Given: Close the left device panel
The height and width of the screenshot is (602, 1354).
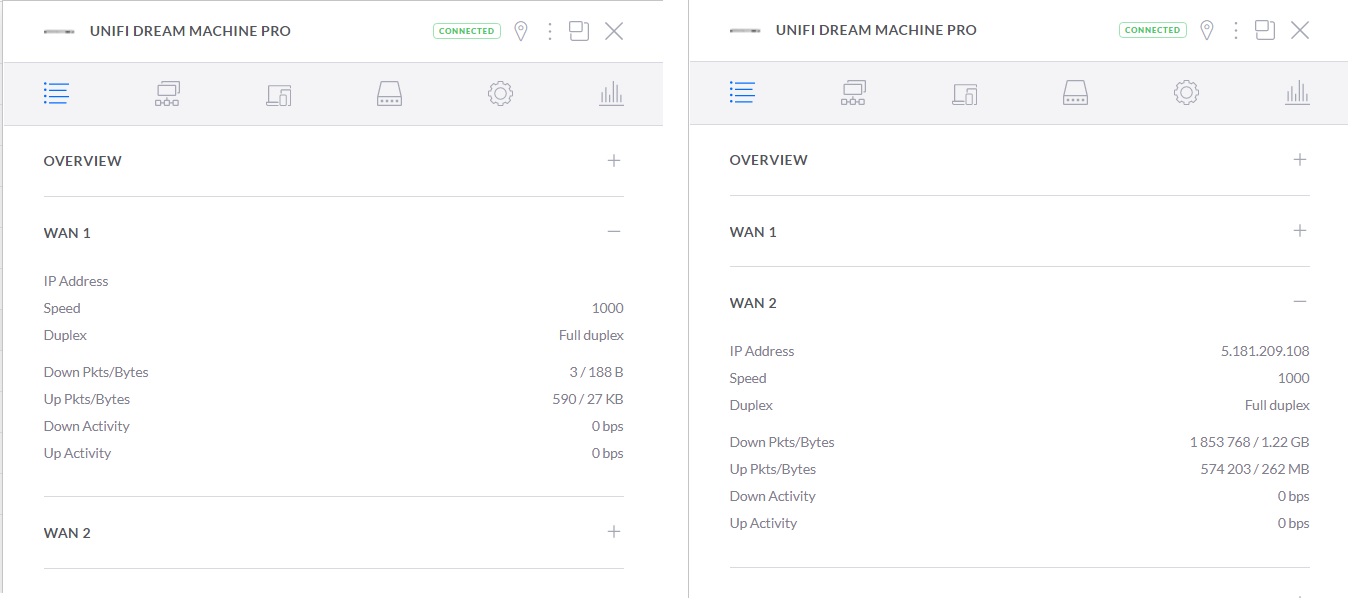Looking at the screenshot, I should click(x=614, y=31).
